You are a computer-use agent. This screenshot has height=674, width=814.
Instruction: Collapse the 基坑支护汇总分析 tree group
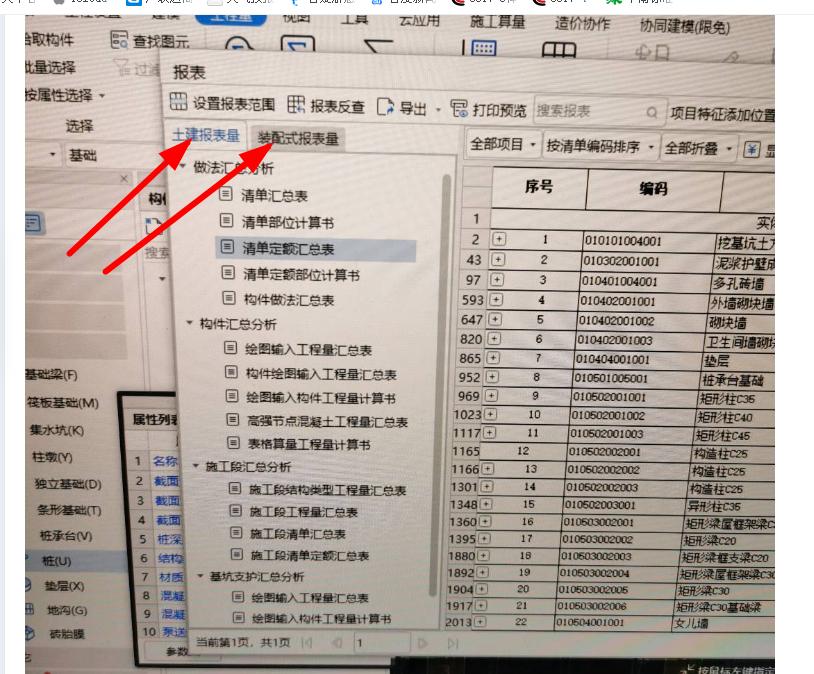point(200,576)
